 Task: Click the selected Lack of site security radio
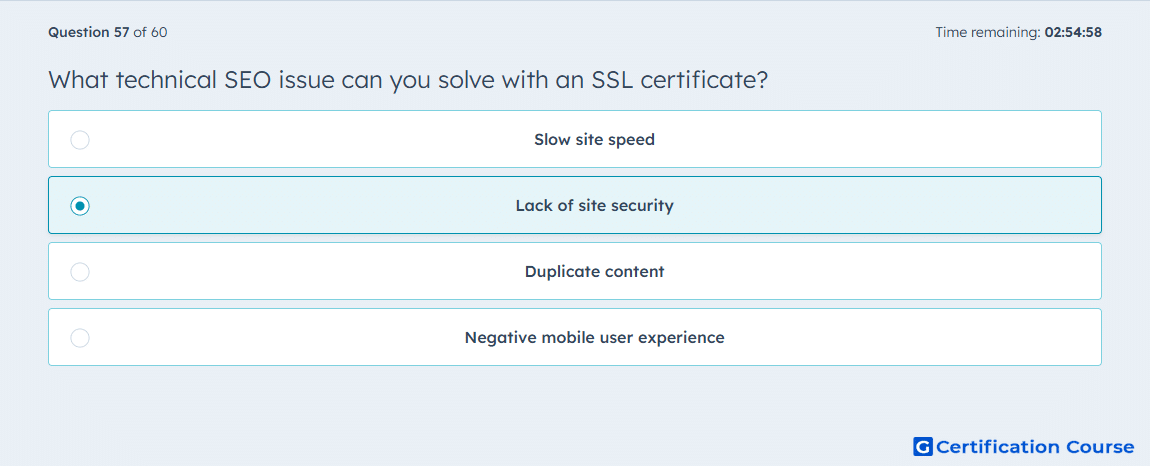coord(80,206)
